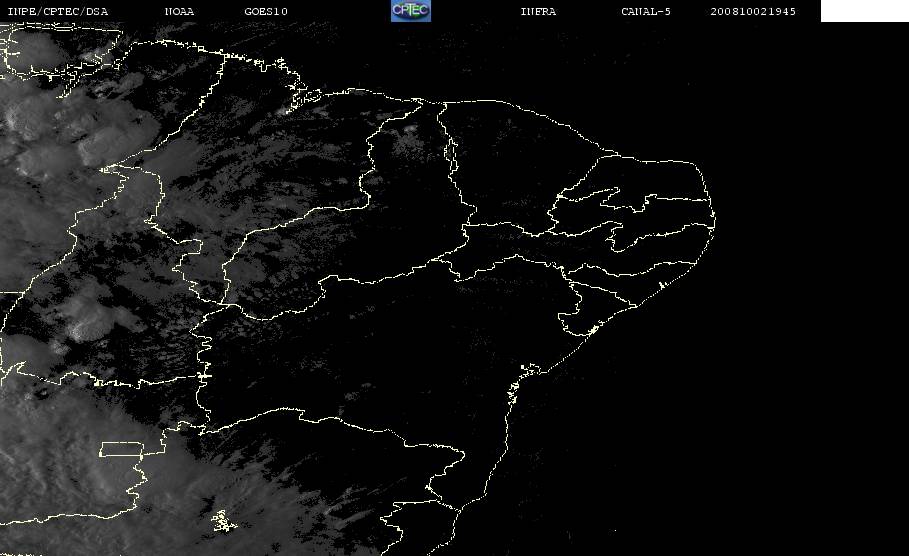
Task: Click the easternmost tip of the coastline
Action: pos(714,220)
